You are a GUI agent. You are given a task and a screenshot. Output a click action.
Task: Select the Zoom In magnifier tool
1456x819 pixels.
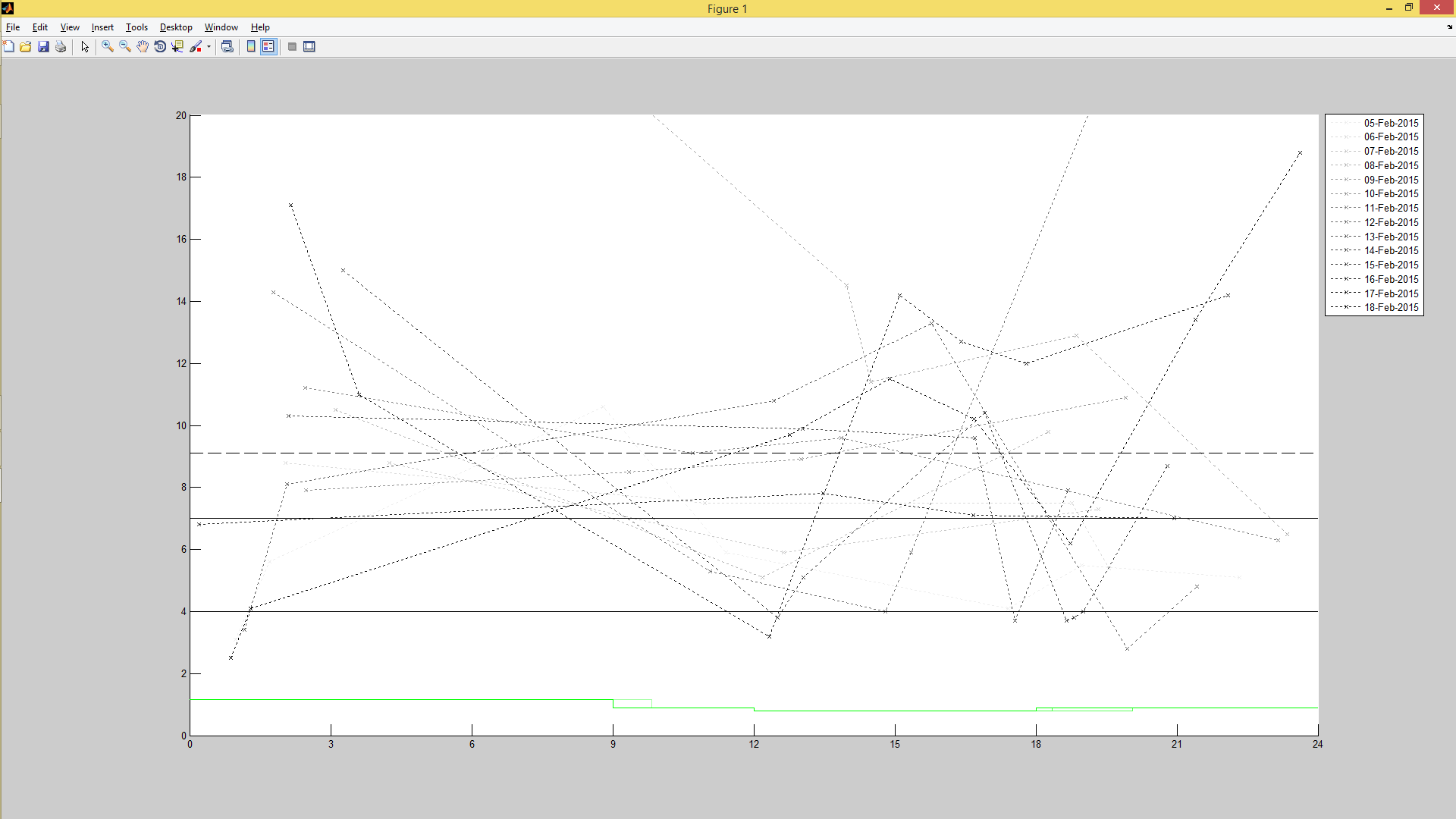pyautogui.click(x=108, y=47)
